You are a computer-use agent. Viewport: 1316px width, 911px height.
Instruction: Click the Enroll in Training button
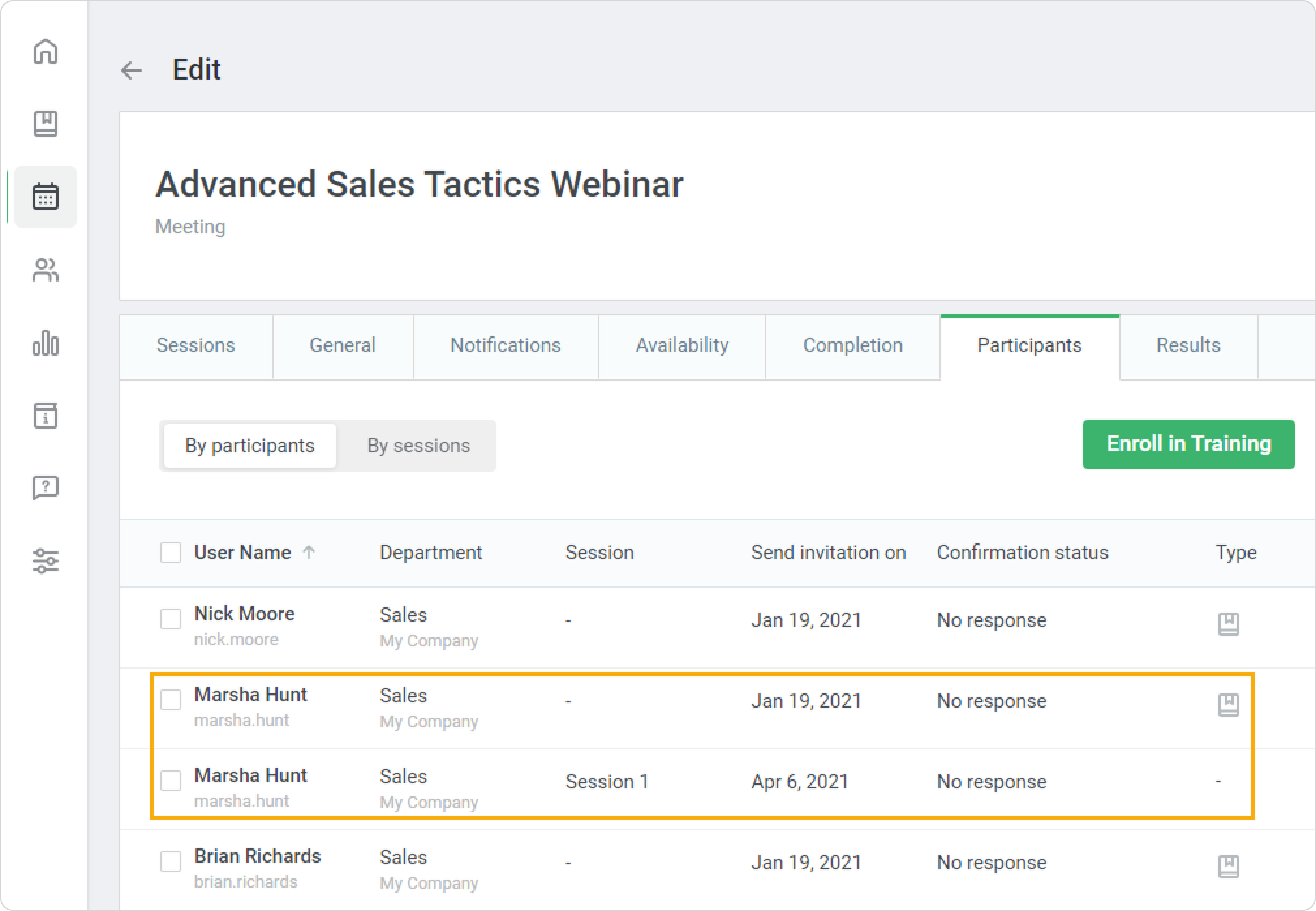pos(1188,444)
